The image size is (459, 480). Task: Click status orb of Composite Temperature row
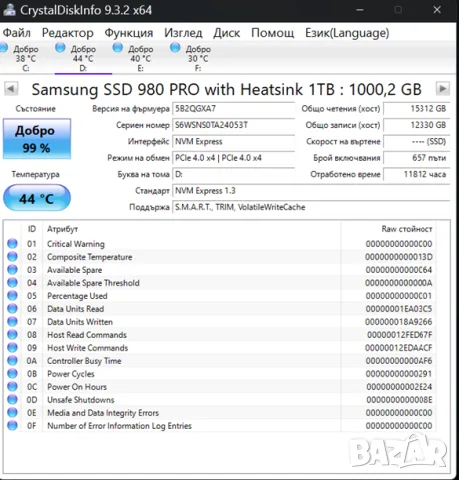pyautogui.click(x=12, y=257)
